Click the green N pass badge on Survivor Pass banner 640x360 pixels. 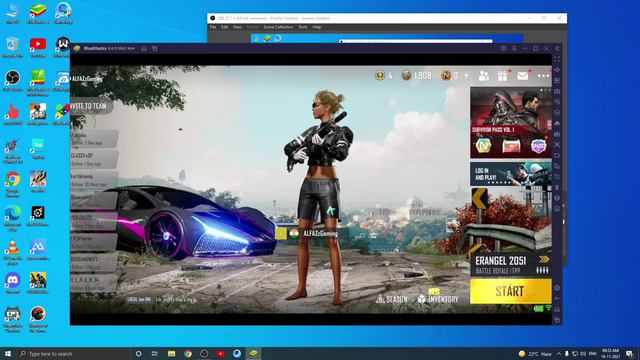(484, 146)
